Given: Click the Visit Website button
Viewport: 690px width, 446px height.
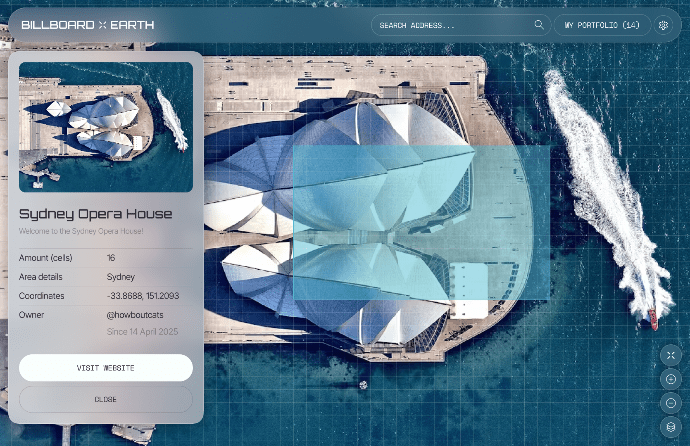Looking at the screenshot, I should [106, 368].
